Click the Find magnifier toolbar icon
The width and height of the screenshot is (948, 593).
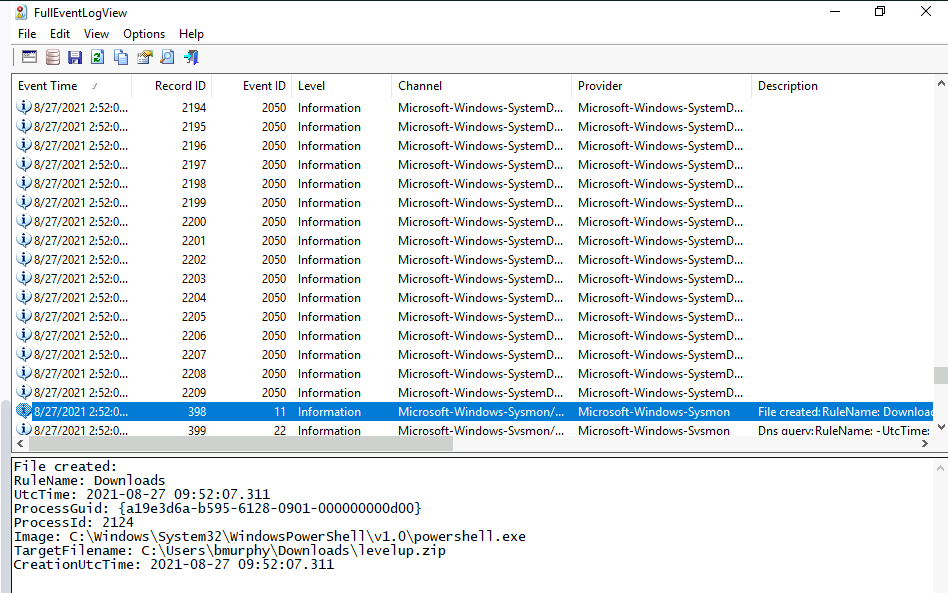point(167,57)
